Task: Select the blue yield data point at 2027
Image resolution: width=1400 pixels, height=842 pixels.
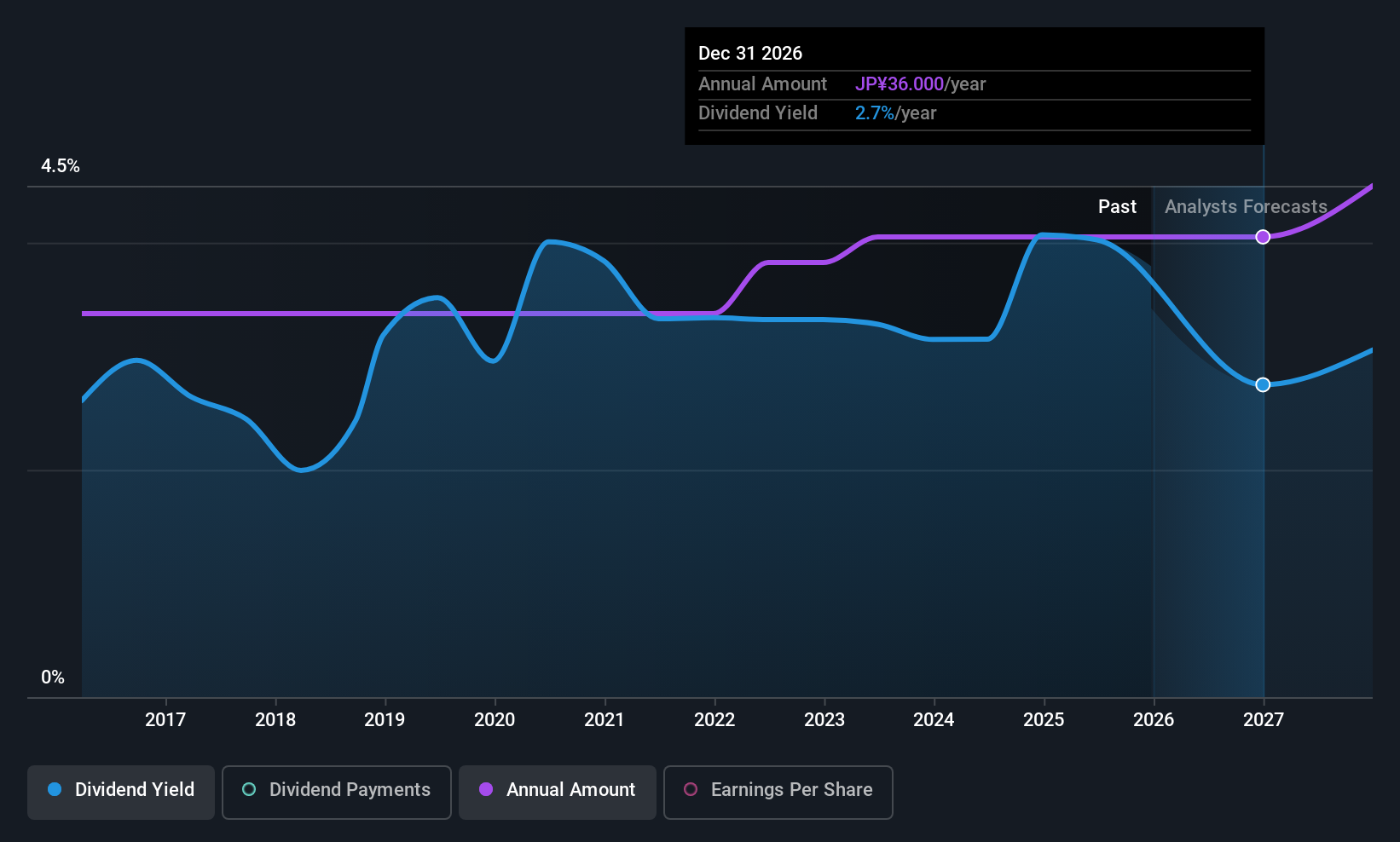Action: coord(1263,384)
